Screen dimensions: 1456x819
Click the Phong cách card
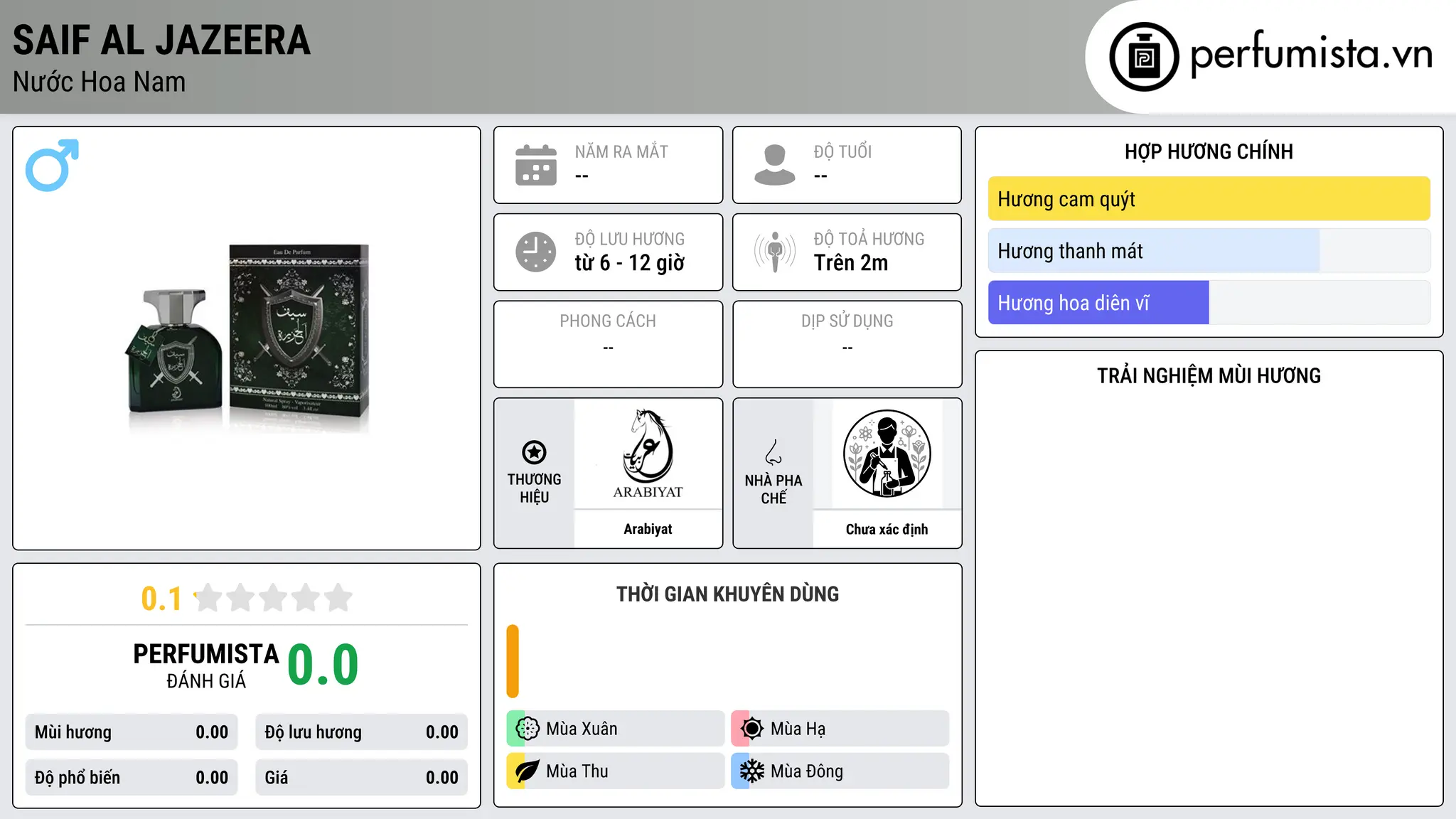[608, 344]
